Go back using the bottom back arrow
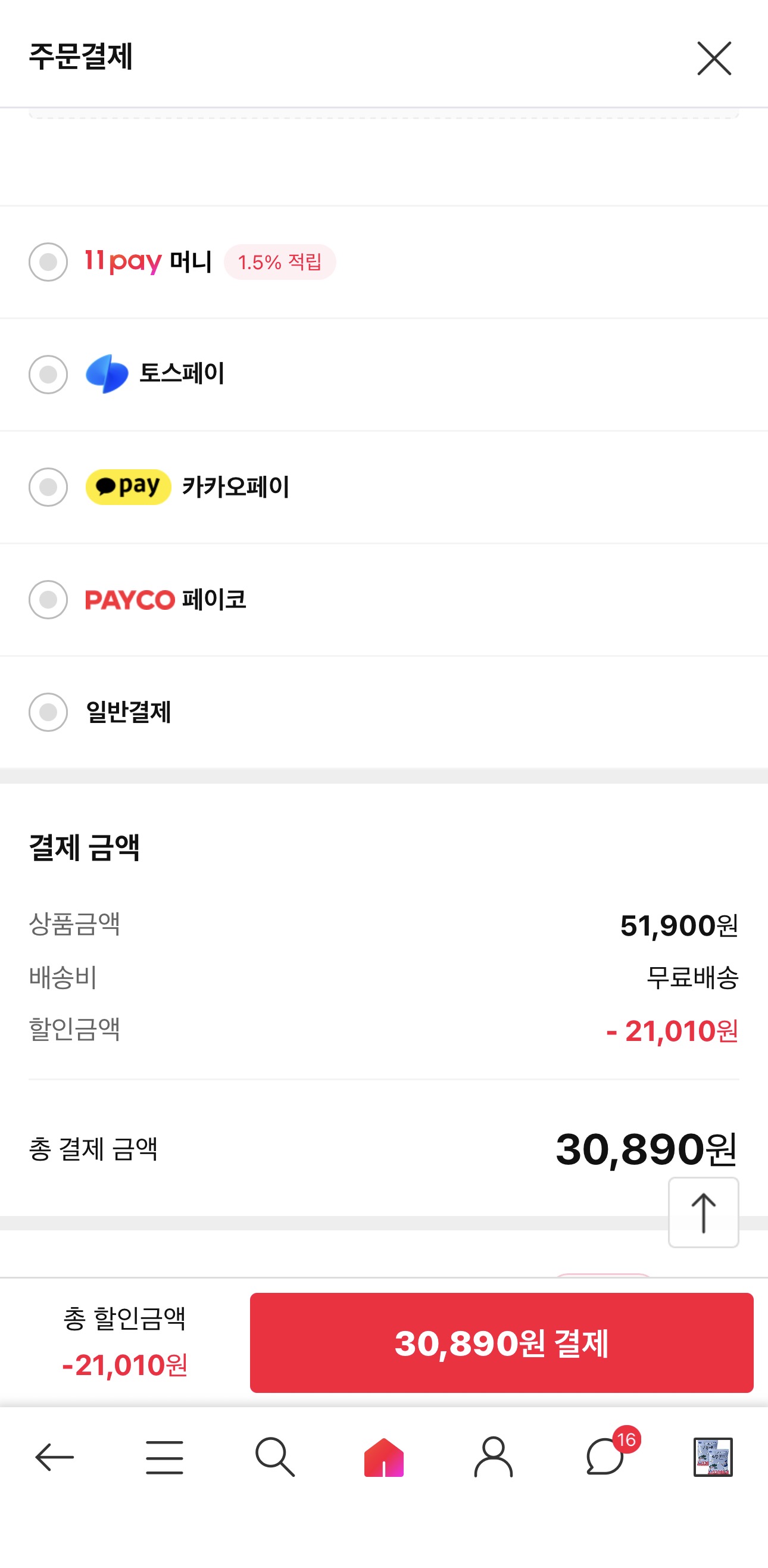Image resolution: width=768 pixels, height=1568 pixels. pos(55,1457)
